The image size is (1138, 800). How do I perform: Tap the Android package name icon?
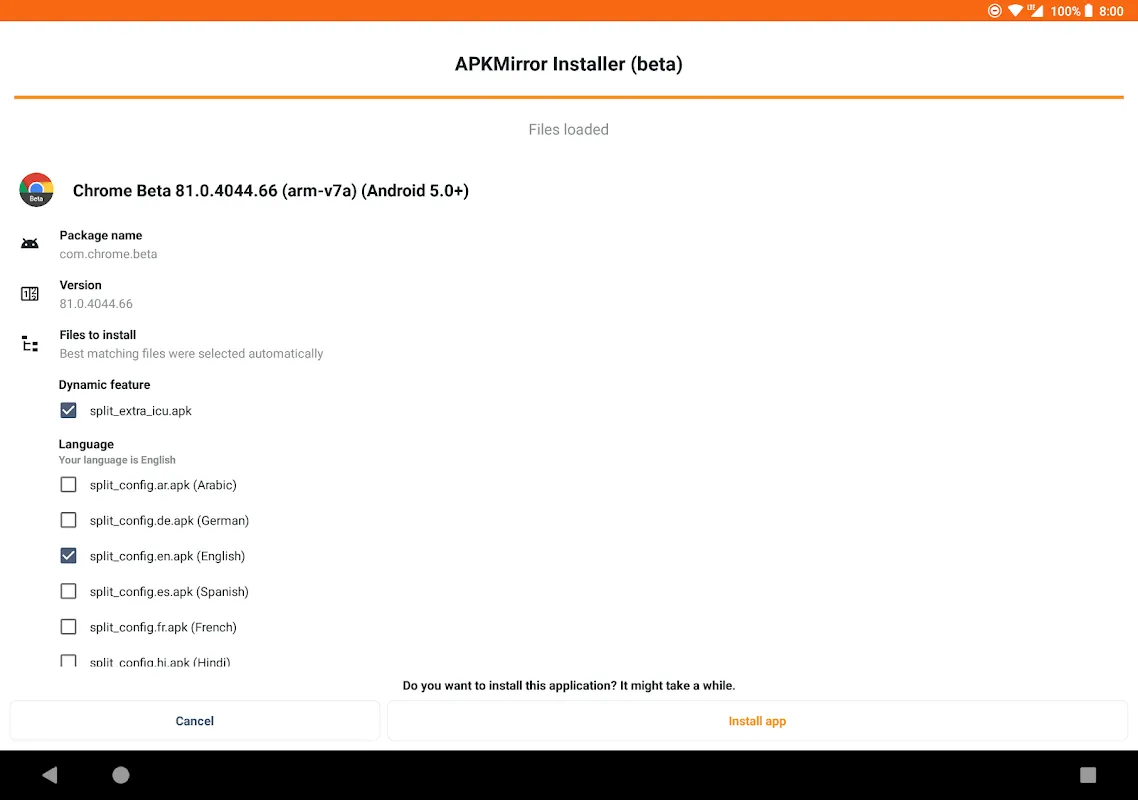30,244
